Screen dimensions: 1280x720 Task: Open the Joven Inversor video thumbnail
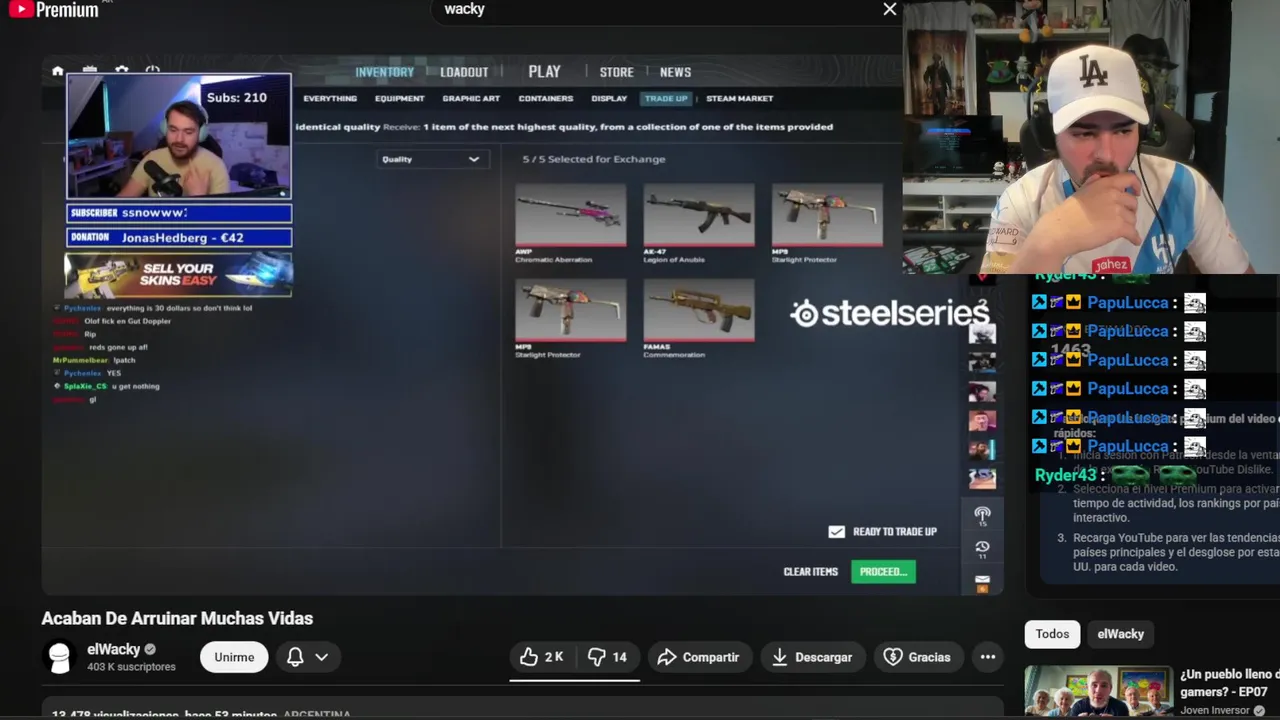[x=1098, y=692]
